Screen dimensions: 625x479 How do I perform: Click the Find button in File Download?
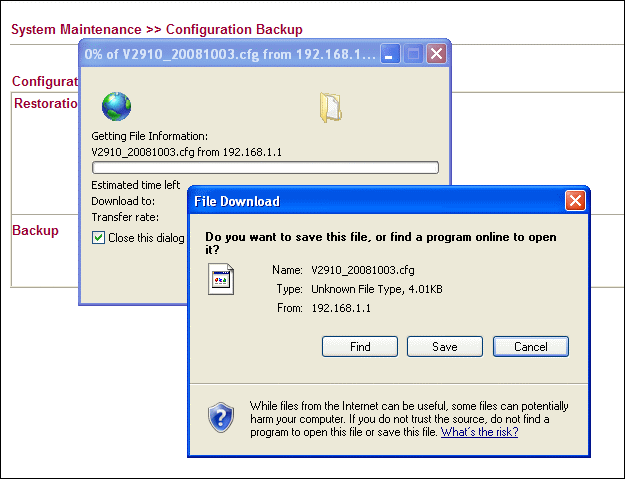click(x=360, y=346)
